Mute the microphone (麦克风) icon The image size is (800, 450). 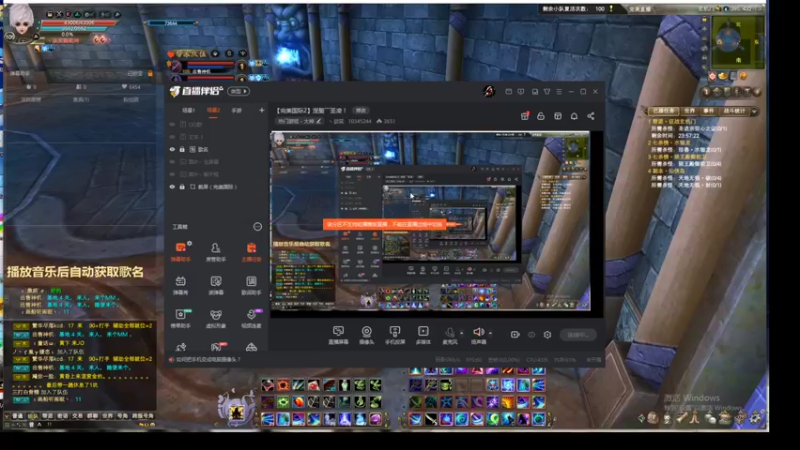coord(449,333)
